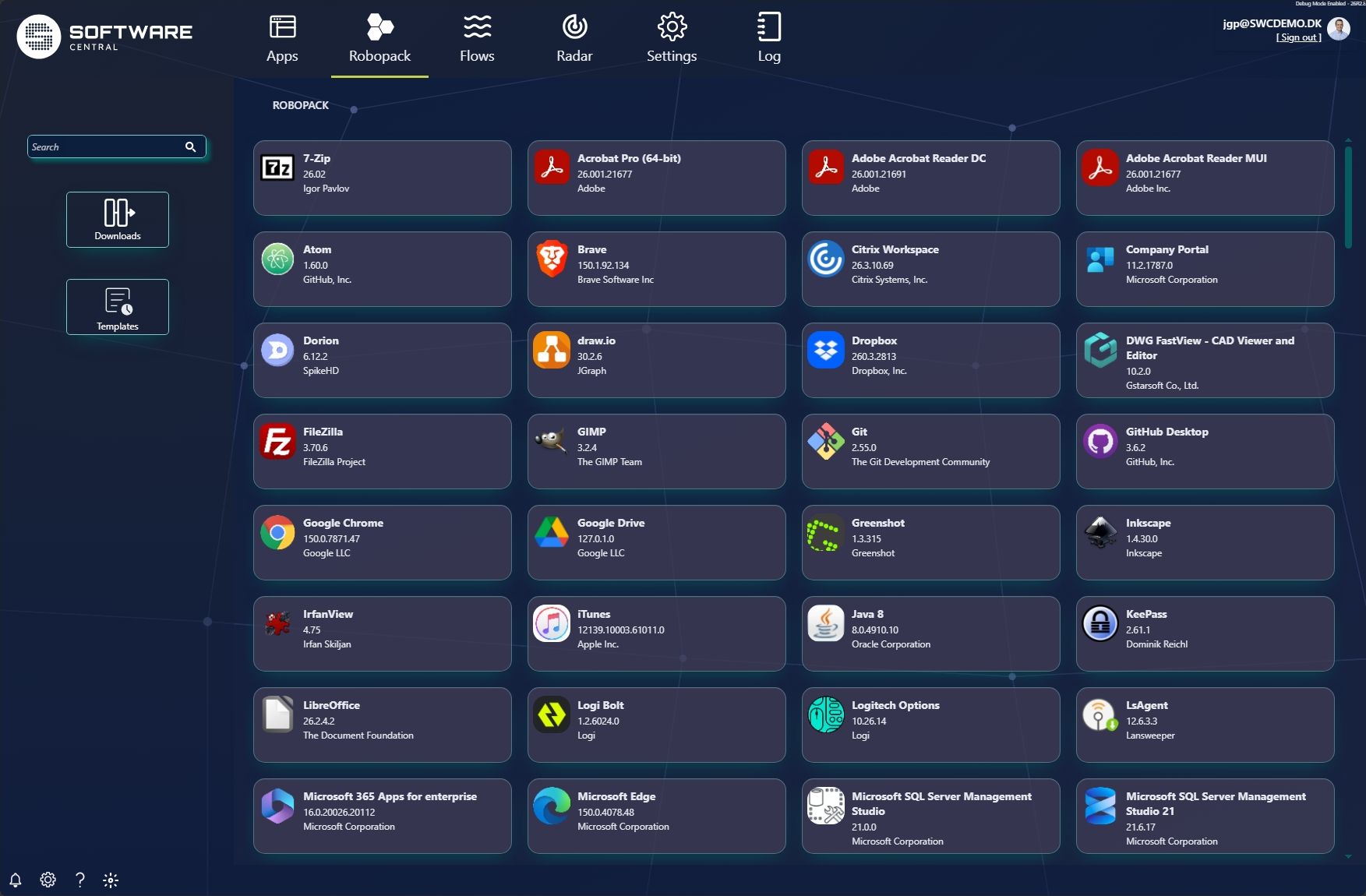Click the Logi Bolt icon
Viewport: 1366px width, 896px height.
(552, 714)
